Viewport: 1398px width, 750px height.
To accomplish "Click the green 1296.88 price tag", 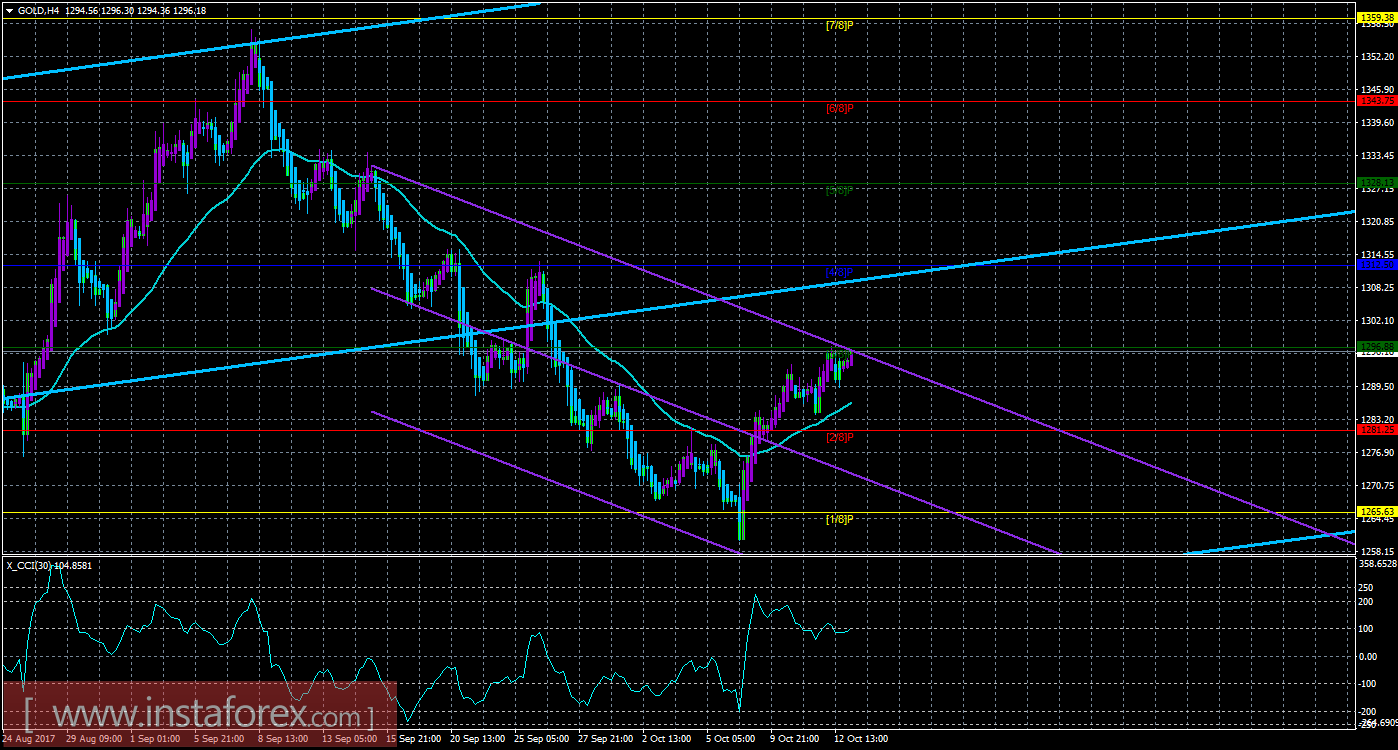I will [1377, 347].
